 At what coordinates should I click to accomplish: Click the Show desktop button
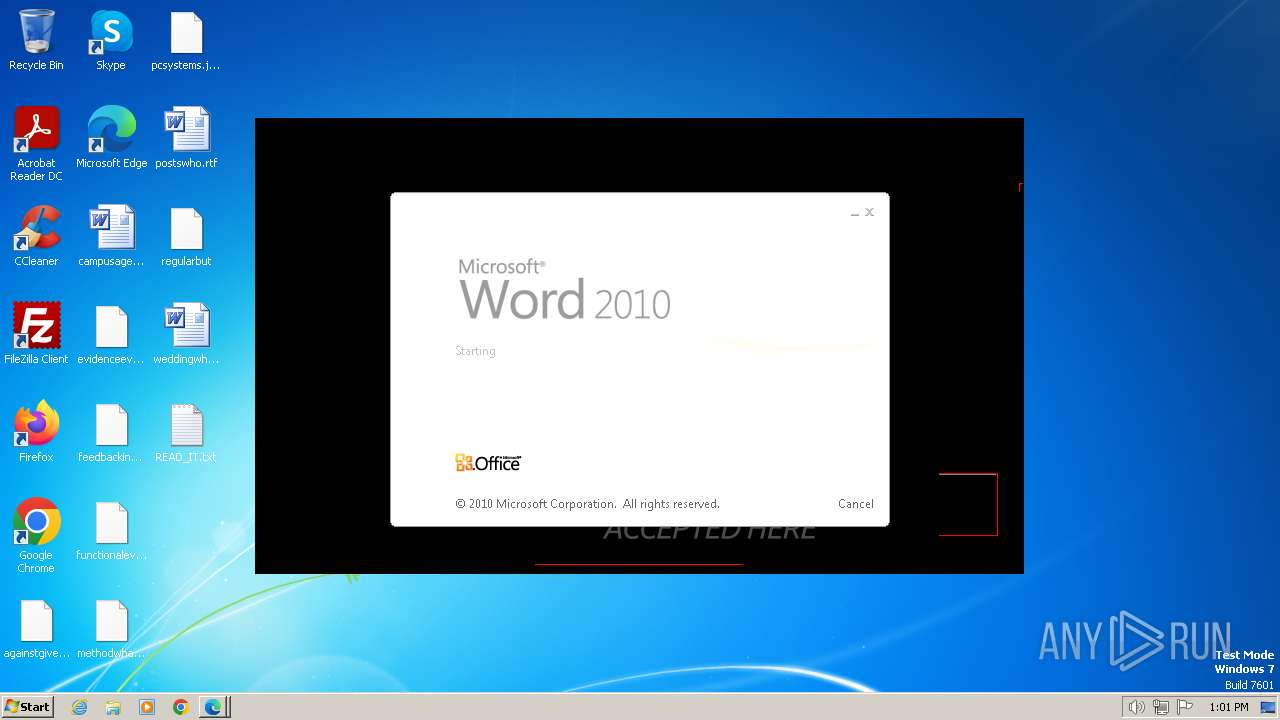1268,707
